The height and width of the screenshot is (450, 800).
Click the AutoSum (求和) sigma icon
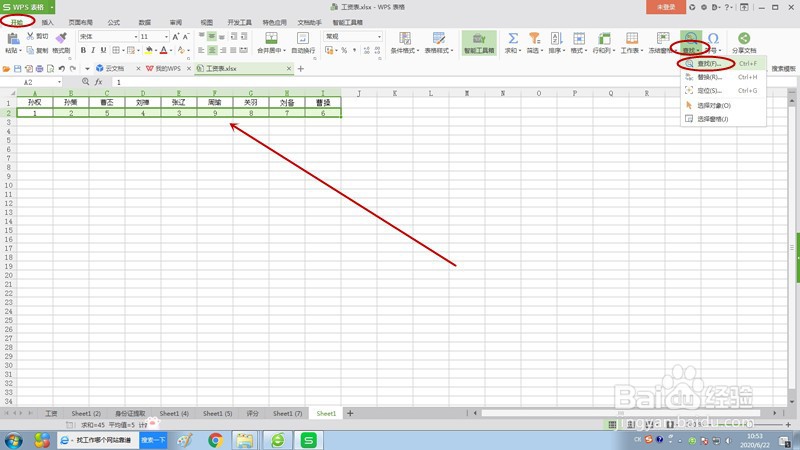[513, 38]
